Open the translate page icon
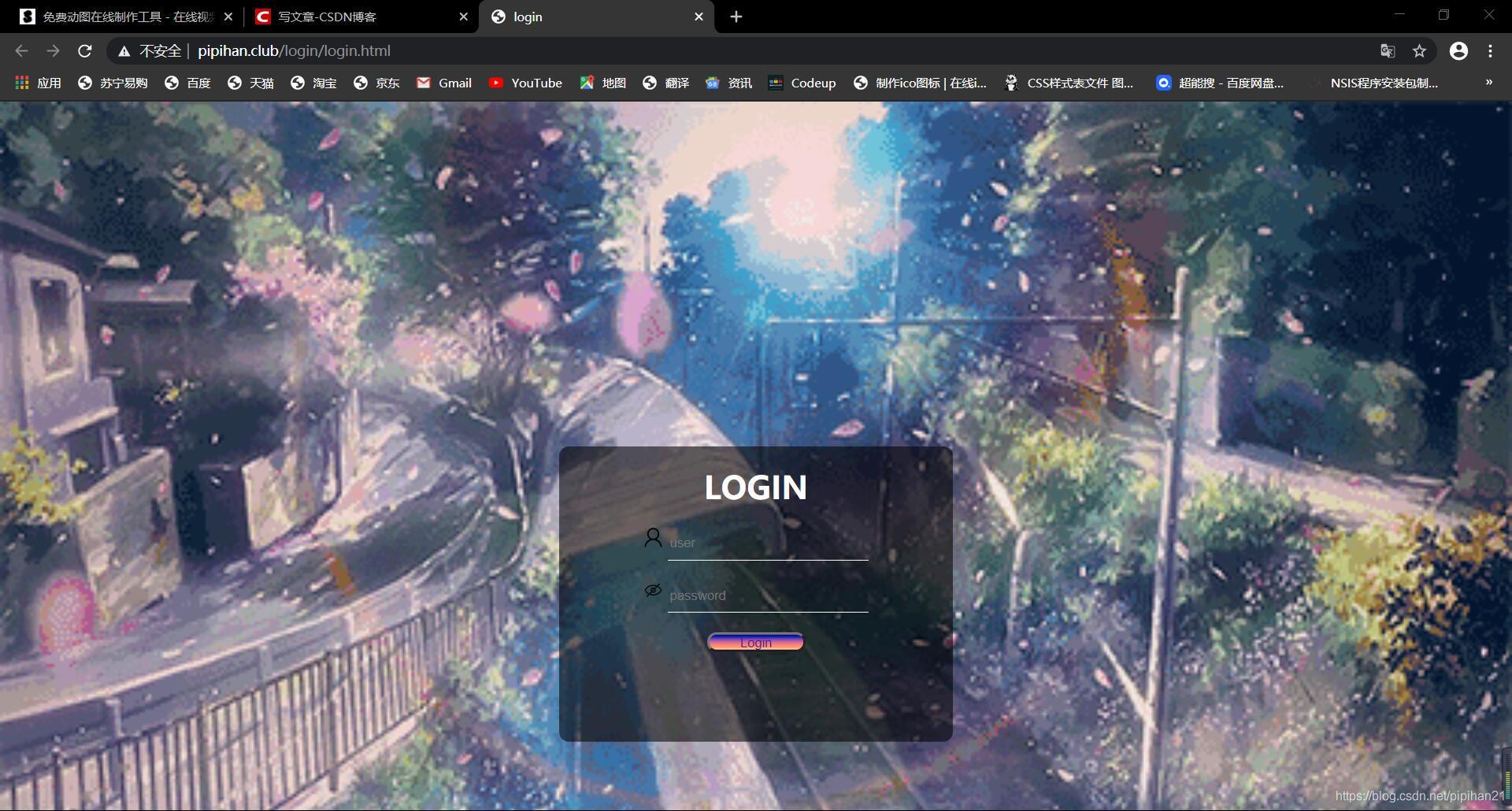 click(1388, 51)
